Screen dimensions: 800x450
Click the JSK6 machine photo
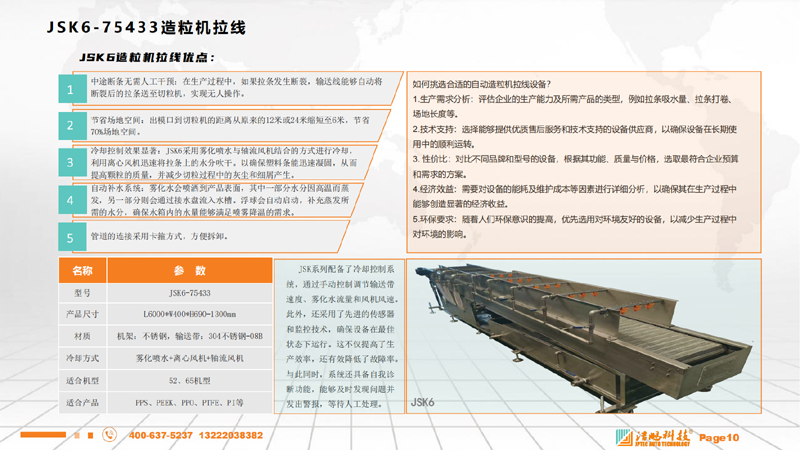[x=583, y=336]
